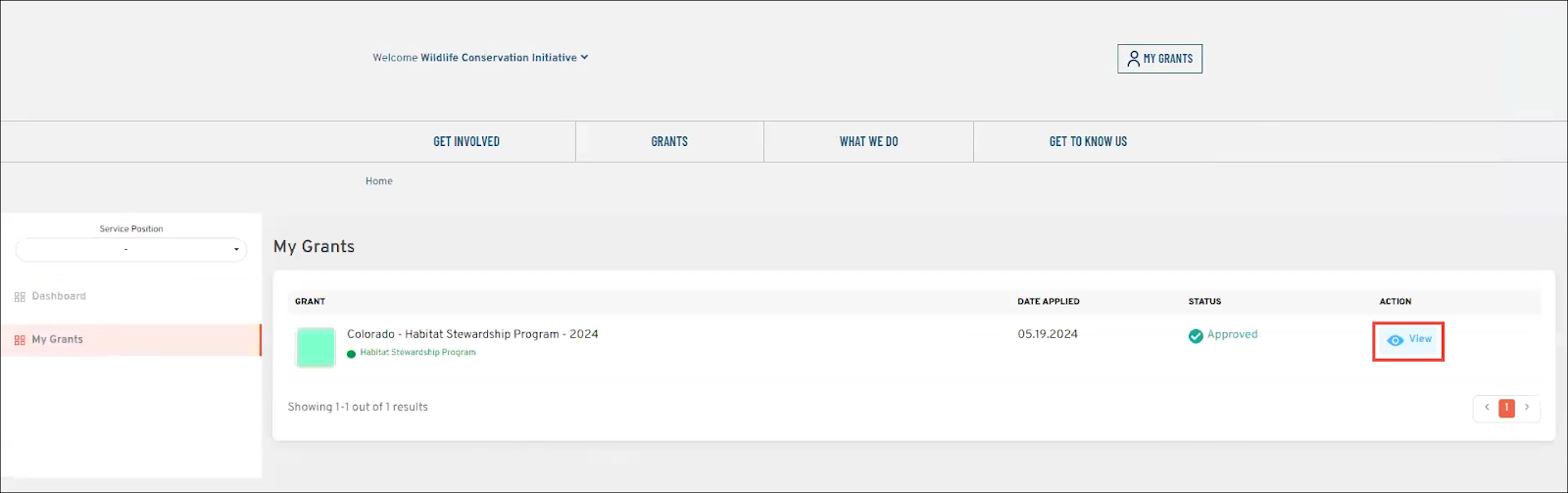Go to the next results page arrow
The width and height of the screenshot is (1568, 493).
click(x=1527, y=408)
